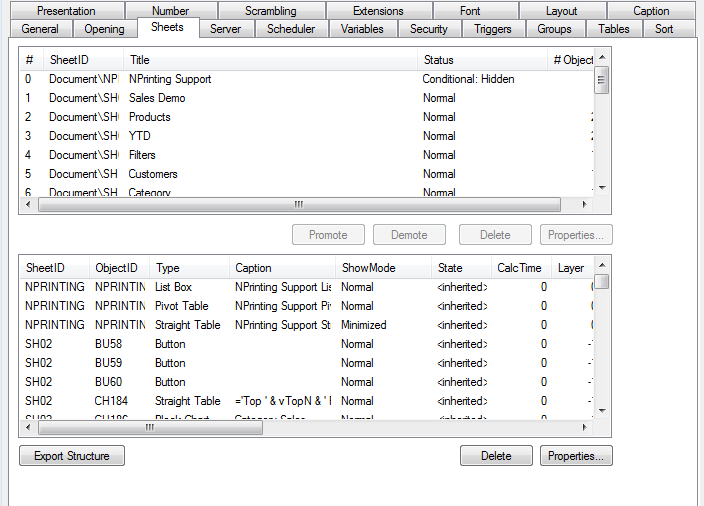
Task: Click down arrow of sheets list scrollbar
Action: [603, 188]
